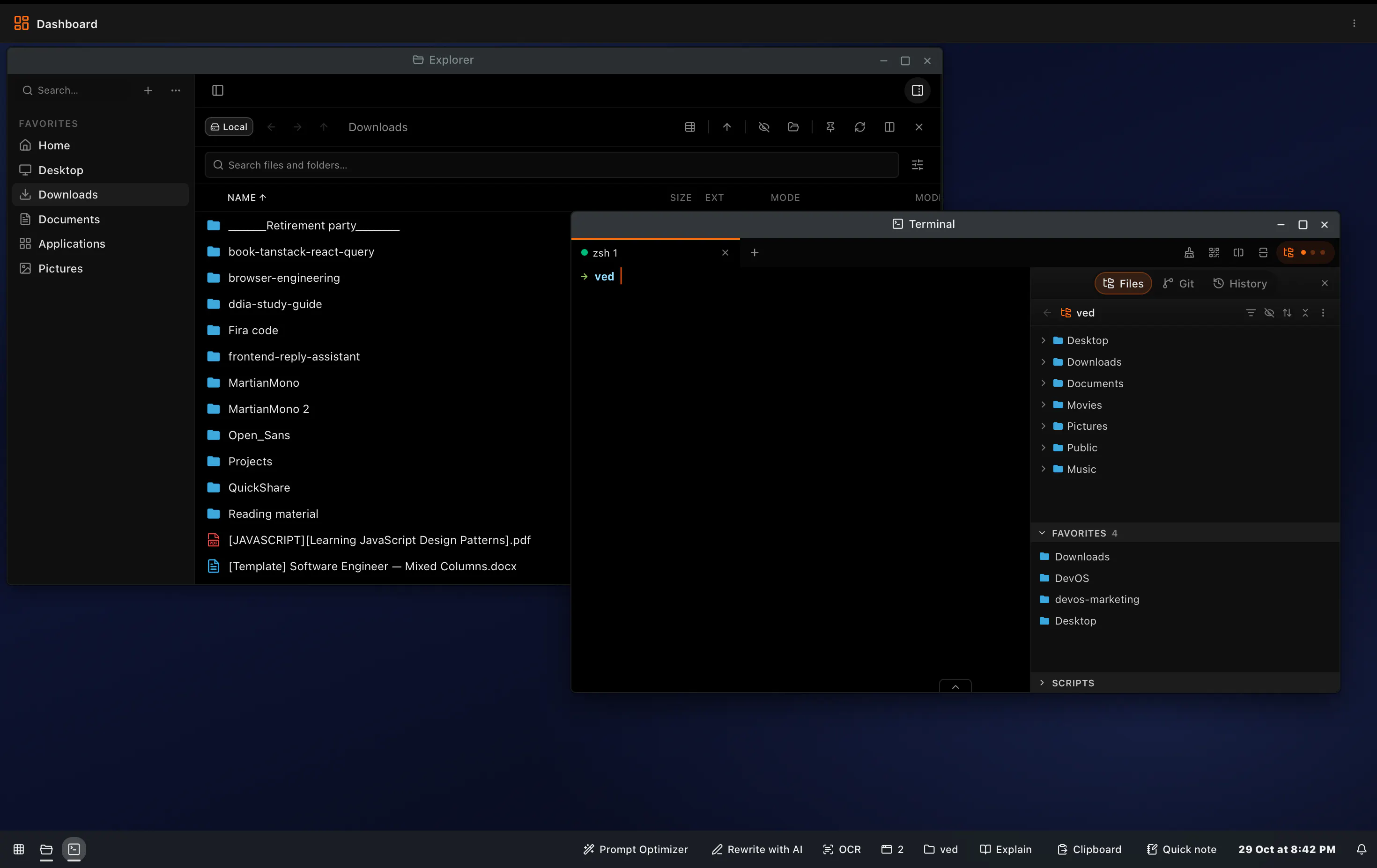Image resolution: width=1377 pixels, height=868 pixels.
Task: Toggle hidden files in ved tree
Action: point(1269,313)
